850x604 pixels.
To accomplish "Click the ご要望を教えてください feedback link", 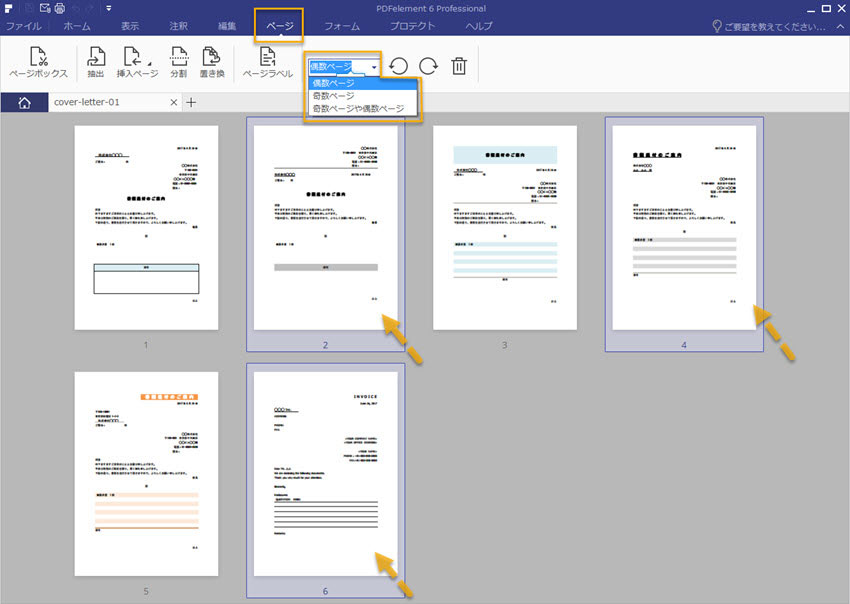I will pyautogui.click(x=775, y=27).
